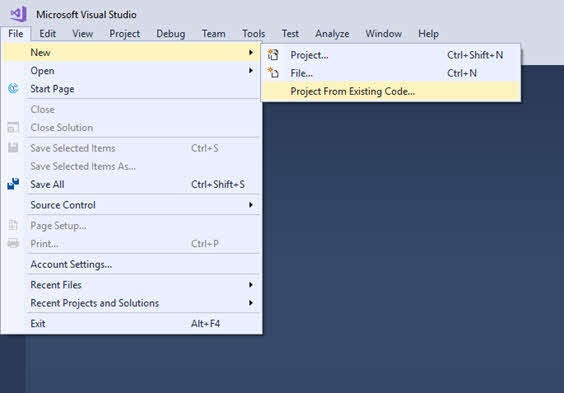Click the Visual Studio logo icon
564x393 pixels.
(18, 14)
